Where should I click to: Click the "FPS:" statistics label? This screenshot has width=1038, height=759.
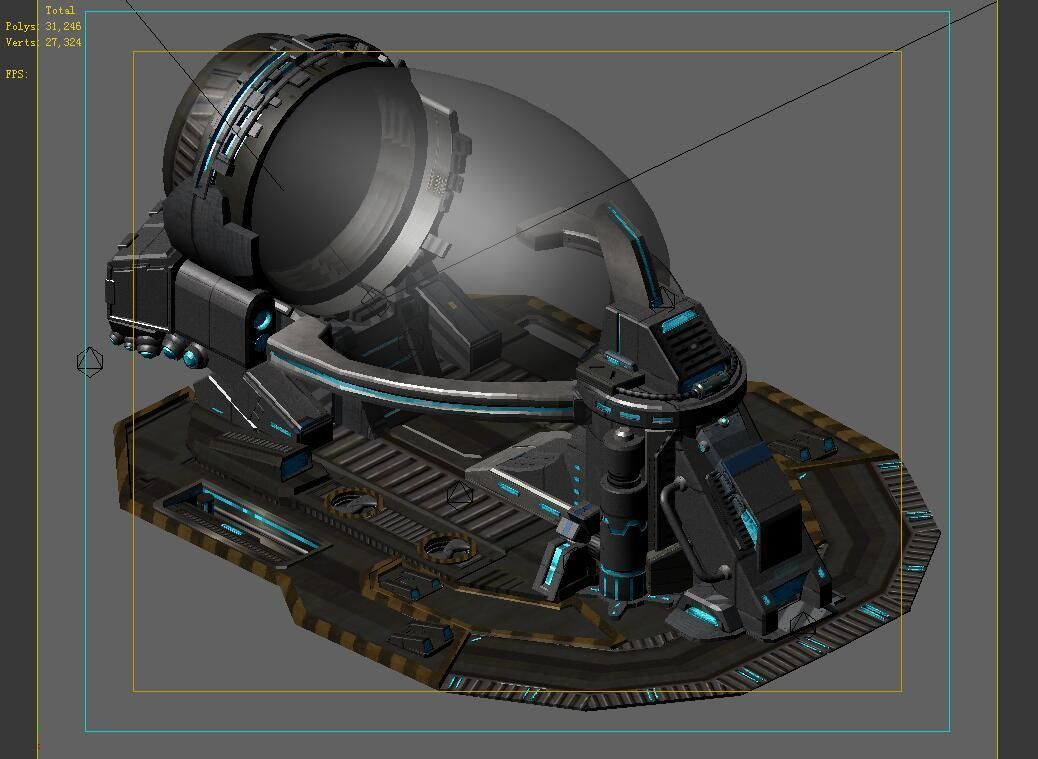point(17,74)
